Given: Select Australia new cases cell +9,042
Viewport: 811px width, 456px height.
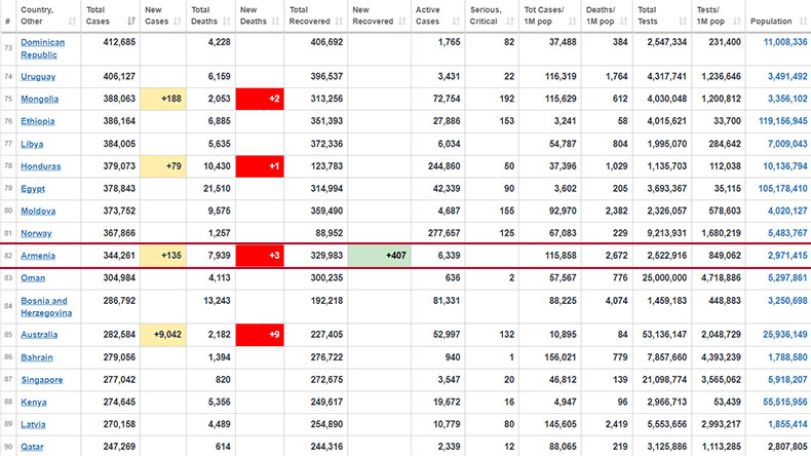Looking at the screenshot, I should click(x=163, y=335).
